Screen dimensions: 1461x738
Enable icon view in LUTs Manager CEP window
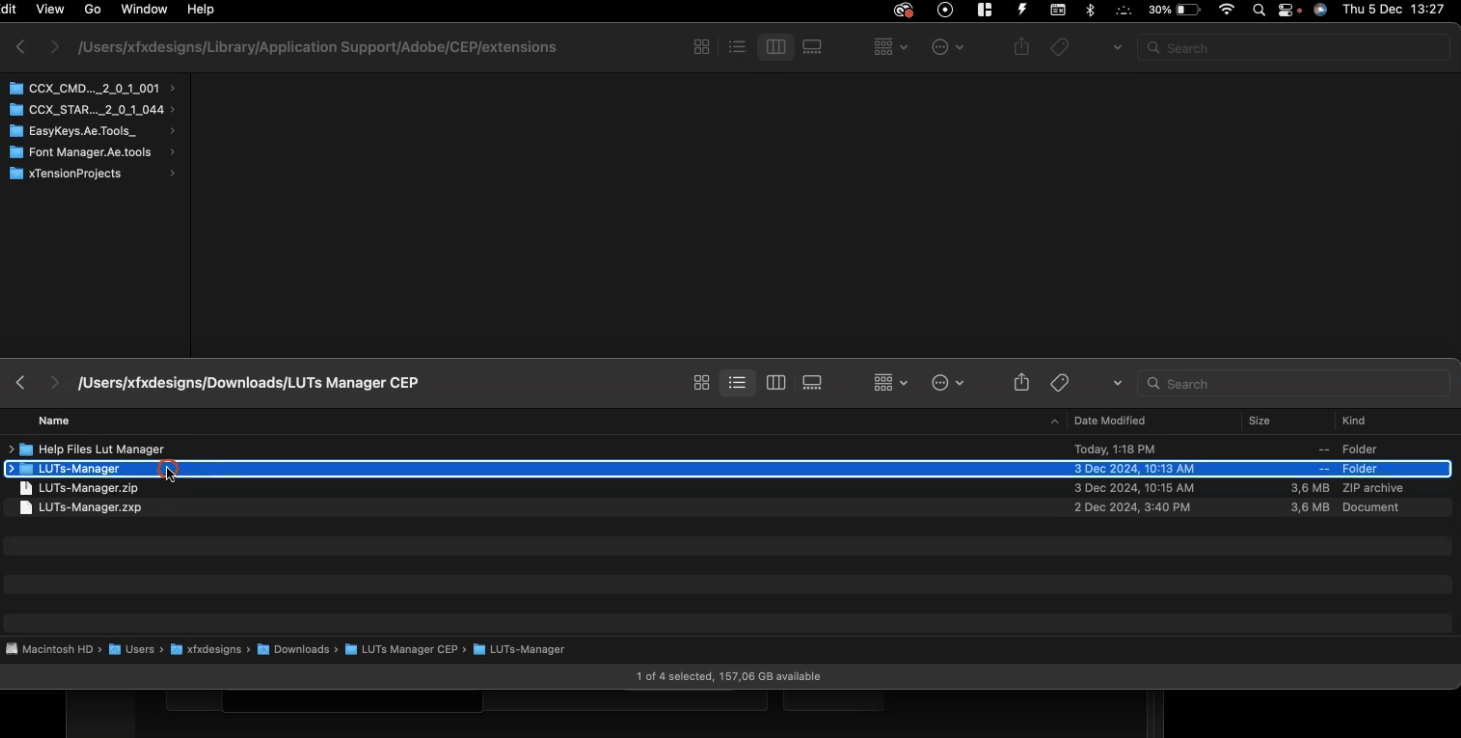(x=701, y=383)
